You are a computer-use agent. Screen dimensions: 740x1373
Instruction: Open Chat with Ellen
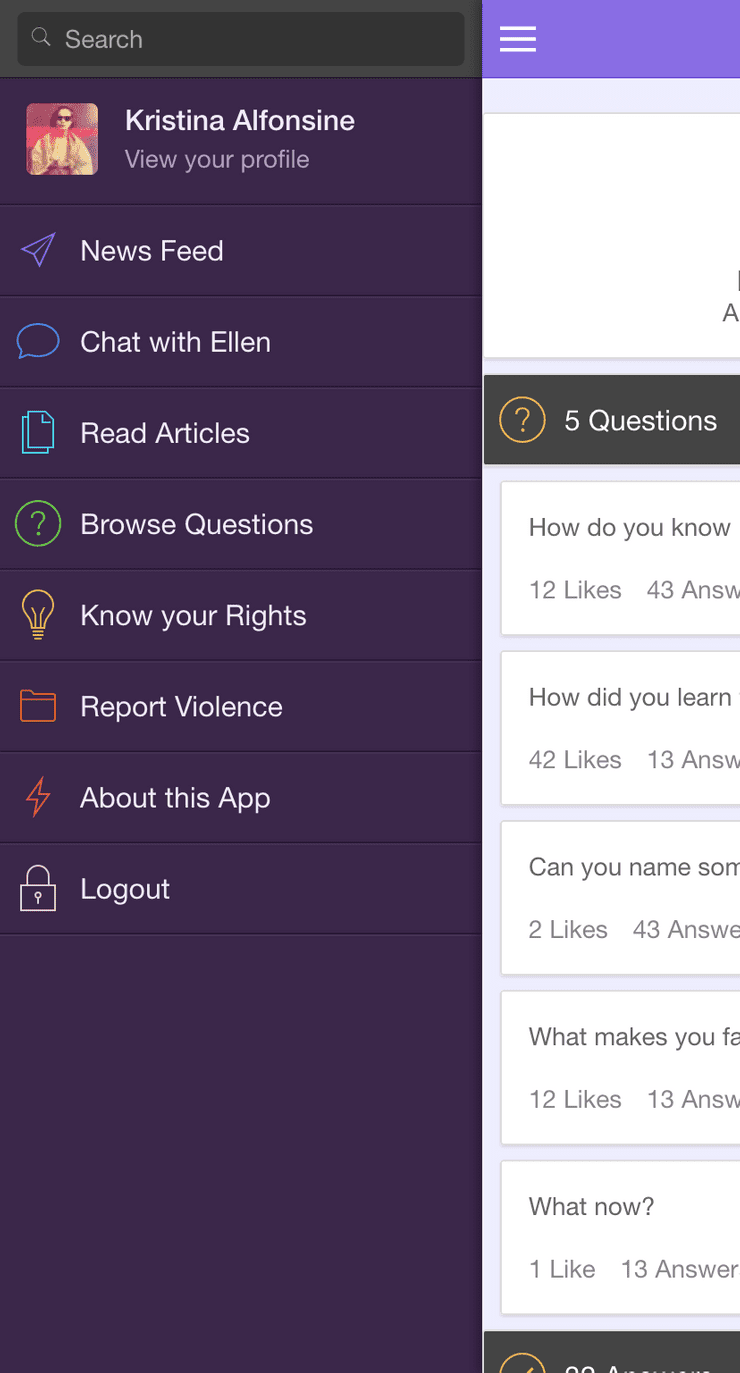[x=241, y=342]
